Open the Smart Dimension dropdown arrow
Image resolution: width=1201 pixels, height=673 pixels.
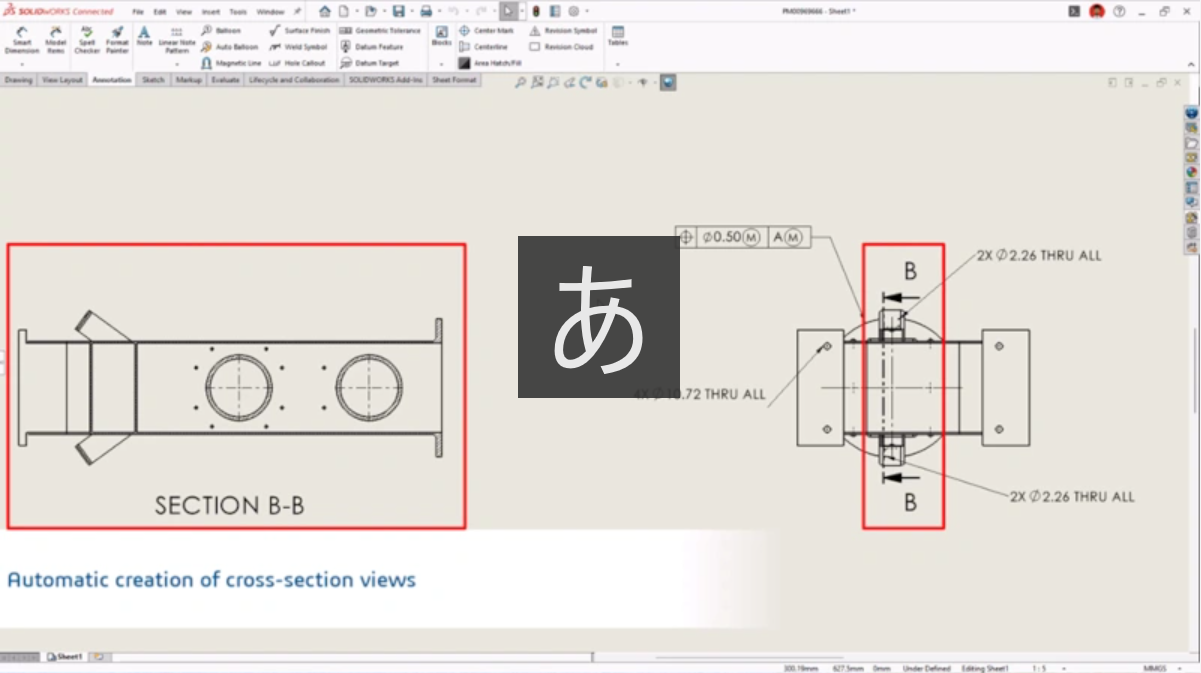pyautogui.click(x=22, y=64)
